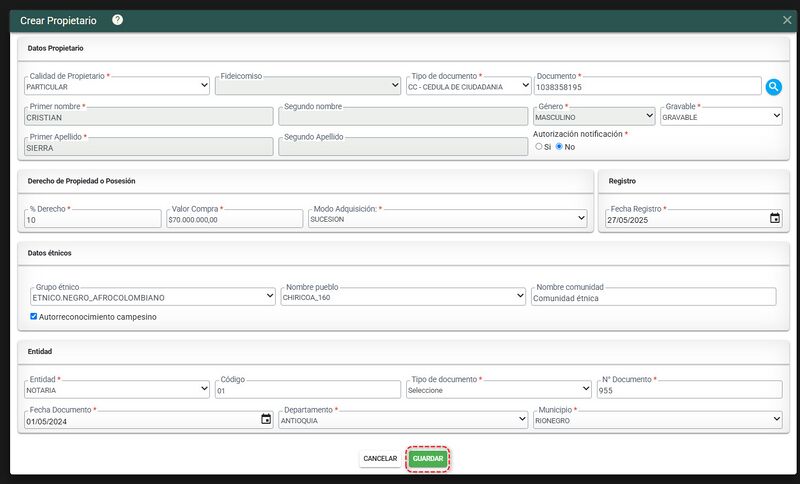
Task: Toggle Autorreconocimiento campesino checkbox
Action: coord(34,316)
